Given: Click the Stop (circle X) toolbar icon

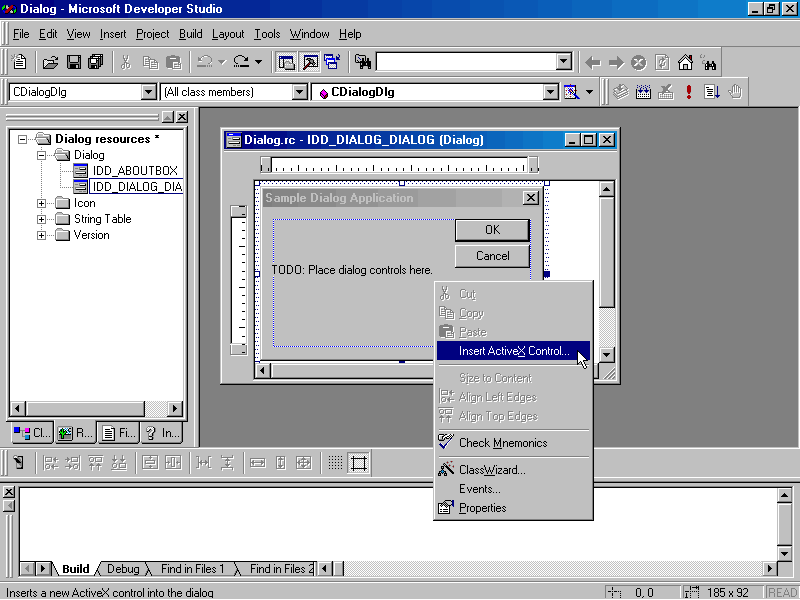Looking at the screenshot, I should (x=639, y=62).
